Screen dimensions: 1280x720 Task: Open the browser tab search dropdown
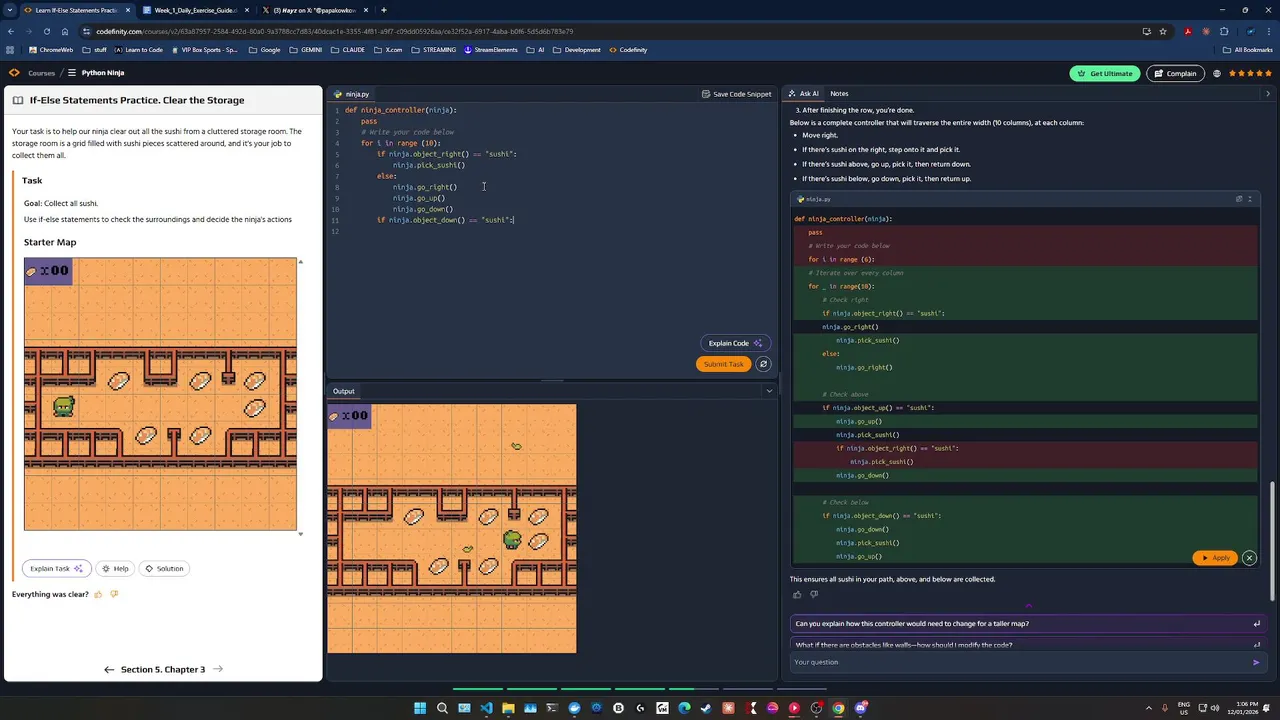(x=10, y=10)
